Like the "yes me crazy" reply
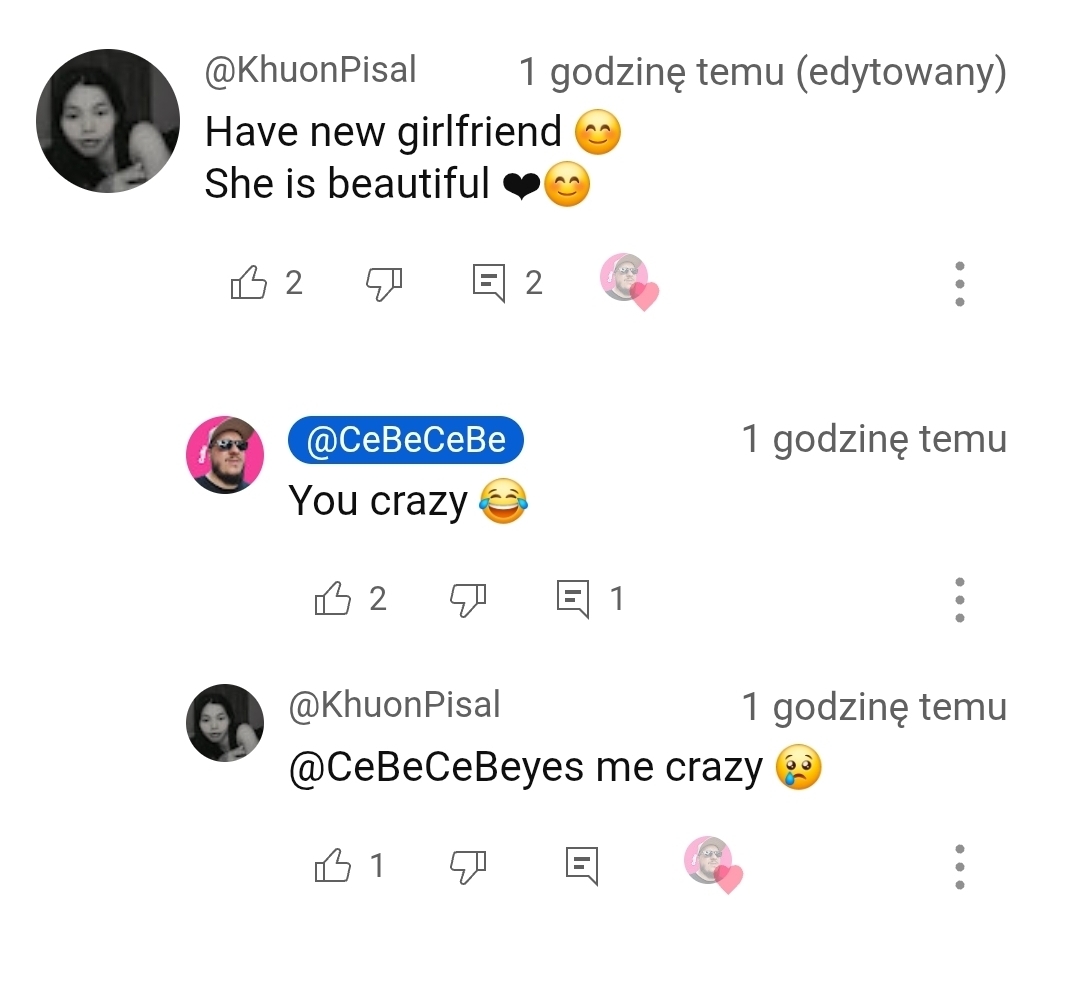 point(333,865)
